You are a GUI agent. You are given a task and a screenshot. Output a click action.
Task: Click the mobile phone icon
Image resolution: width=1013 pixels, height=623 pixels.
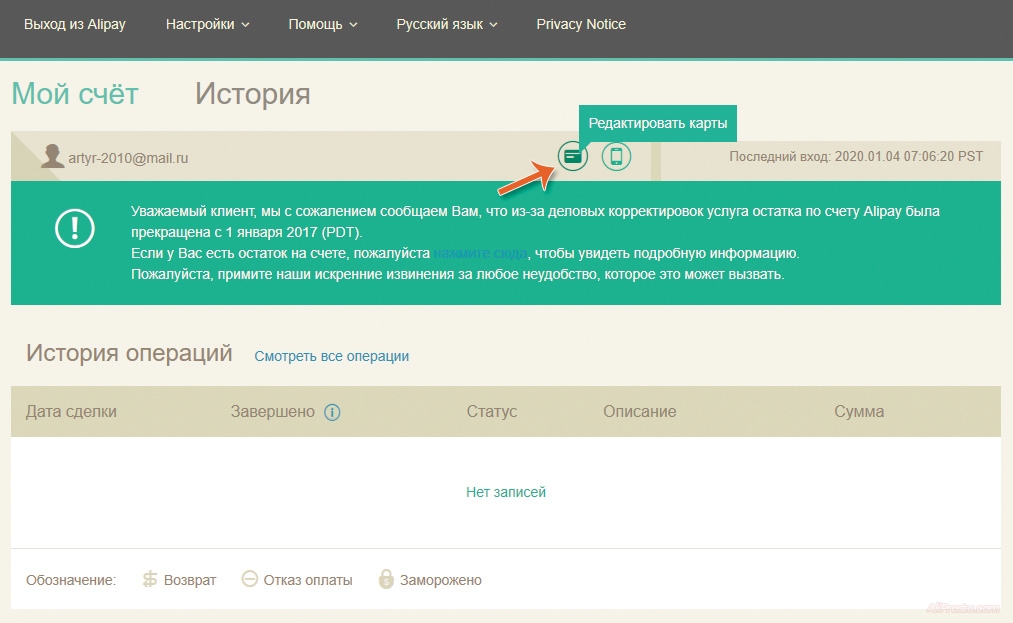pos(616,157)
